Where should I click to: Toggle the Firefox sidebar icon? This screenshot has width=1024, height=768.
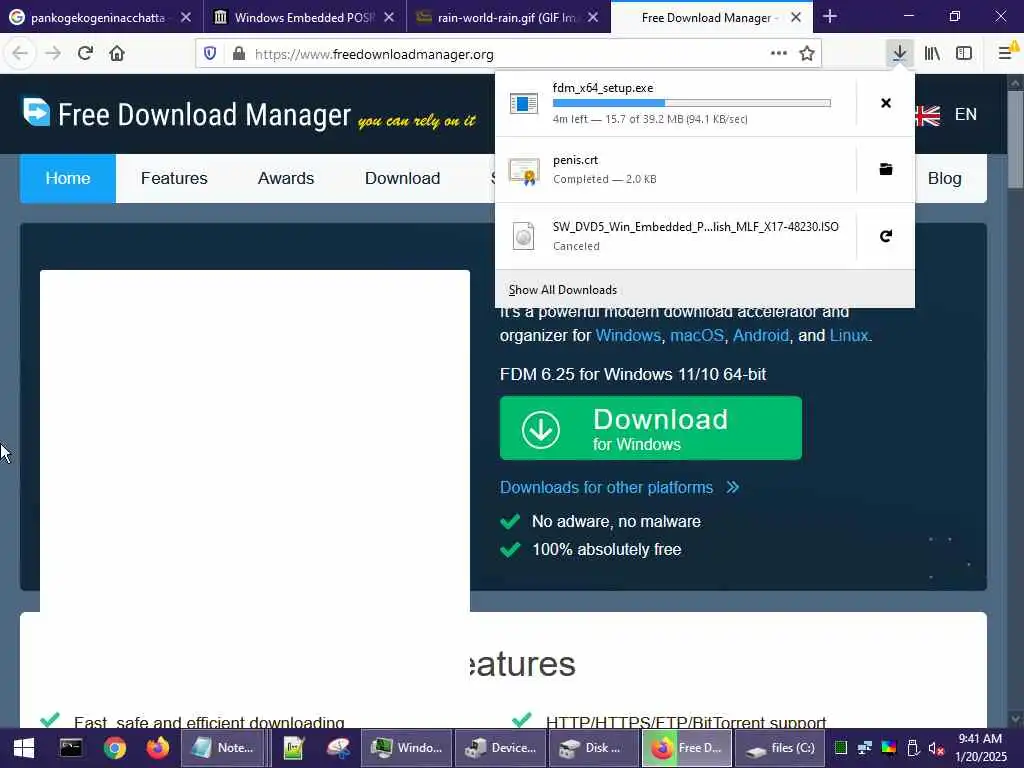pos(964,54)
